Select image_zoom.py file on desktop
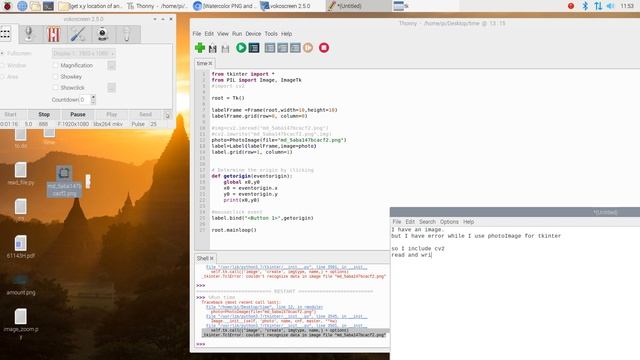Image resolution: width=640 pixels, height=360 pixels. pyautogui.click(x=20, y=324)
